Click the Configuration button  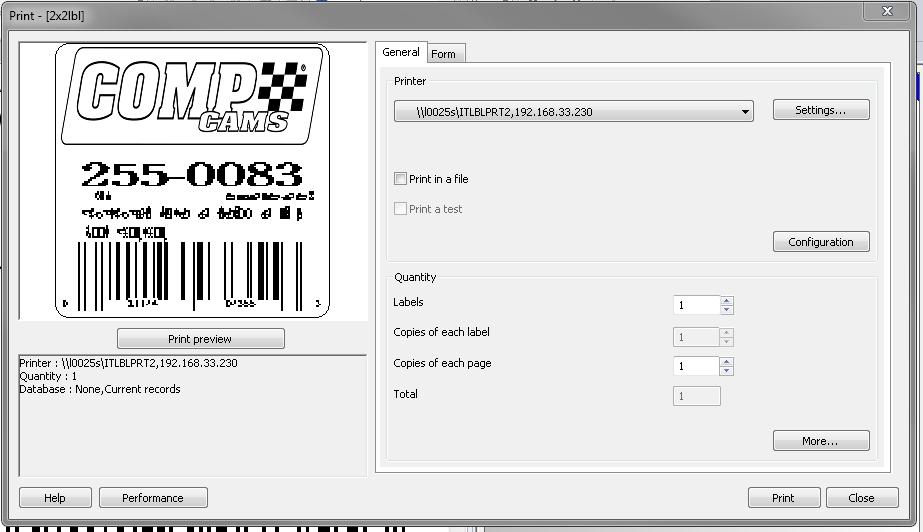821,242
